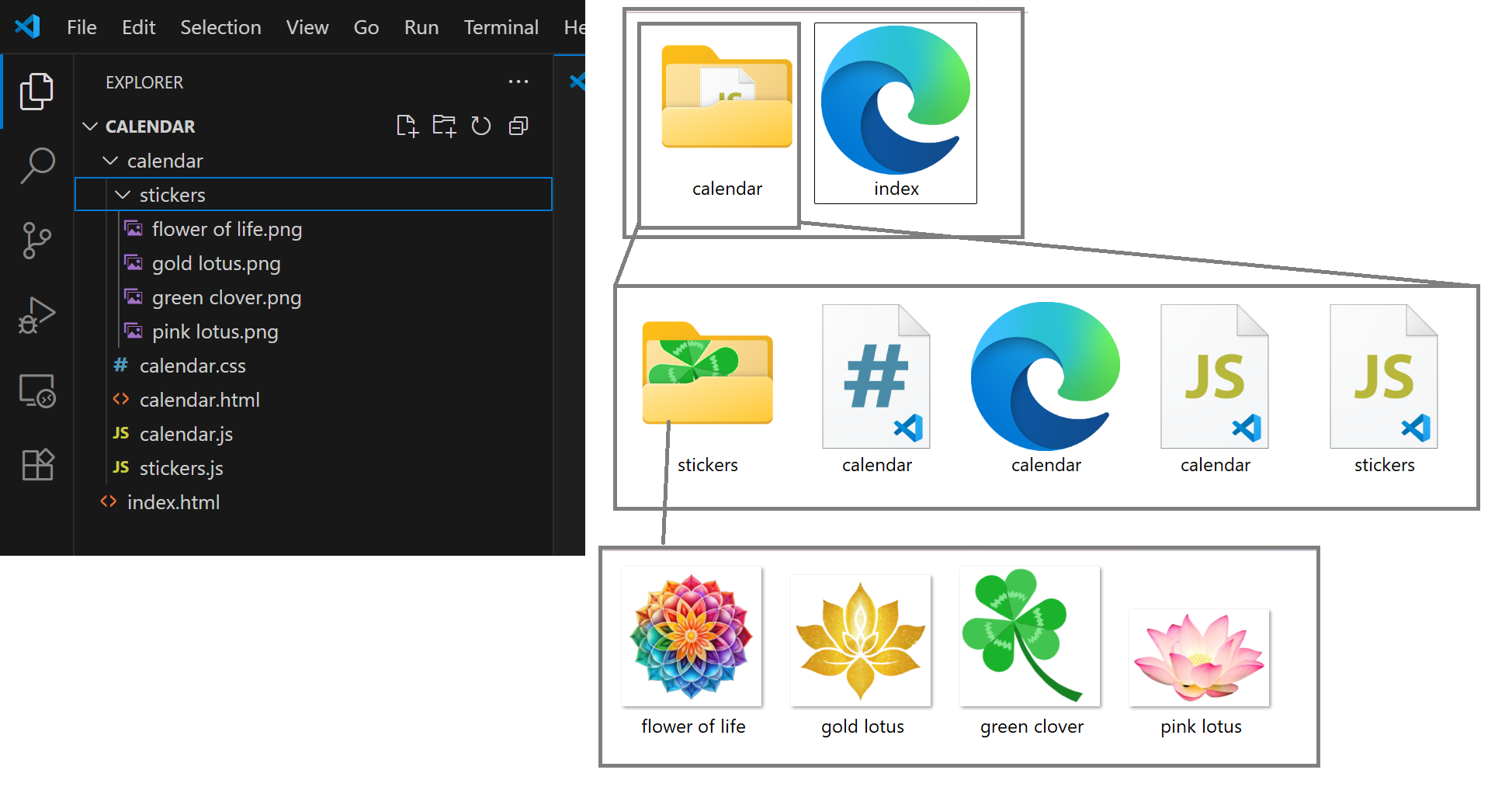Collapse the CALENDAR root section
The image size is (1512, 808).
[x=90, y=127]
